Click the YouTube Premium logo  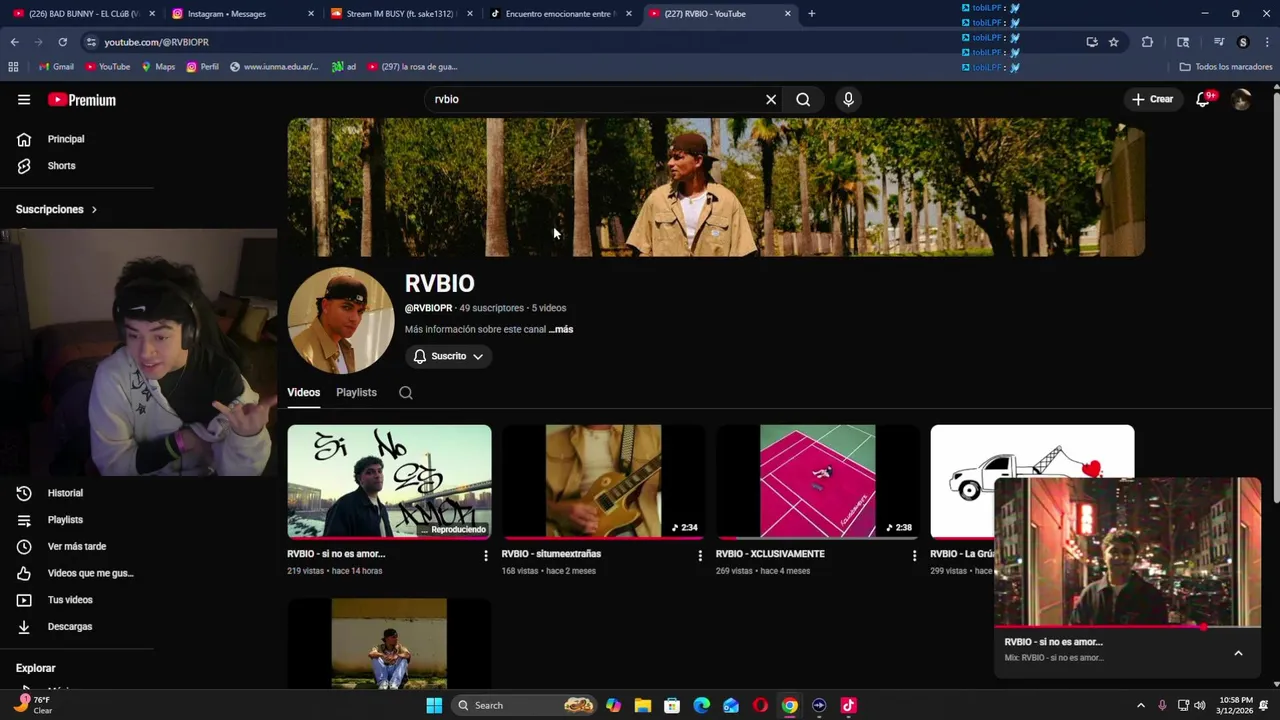pos(82,100)
